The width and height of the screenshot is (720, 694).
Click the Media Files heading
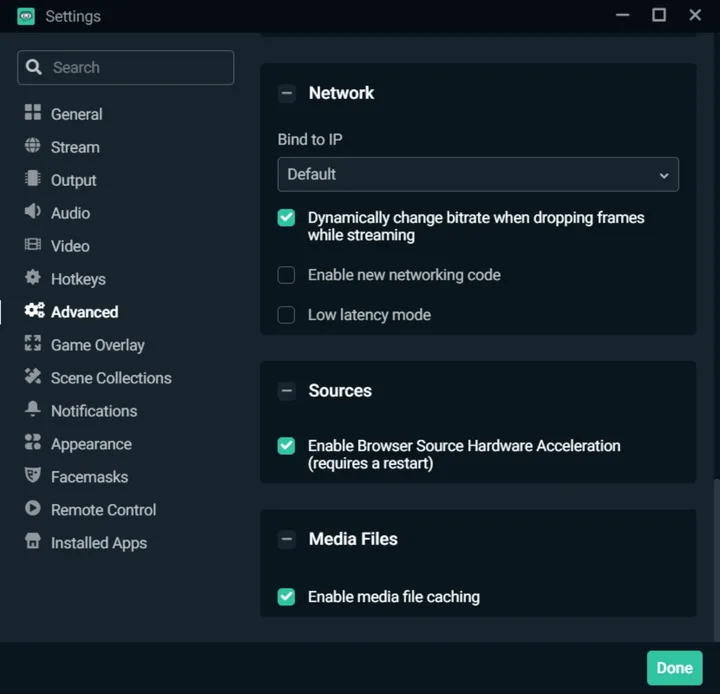tap(353, 539)
